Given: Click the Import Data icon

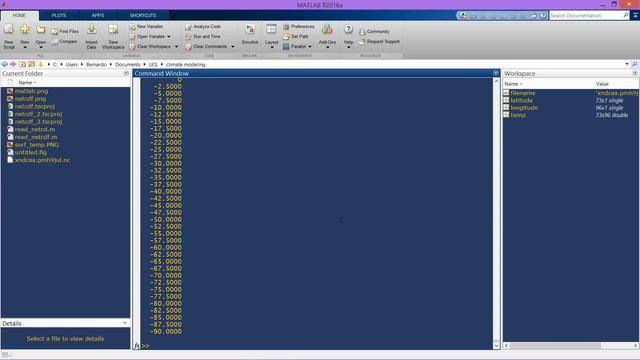Looking at the screenshot, I should tap(91, 29).
